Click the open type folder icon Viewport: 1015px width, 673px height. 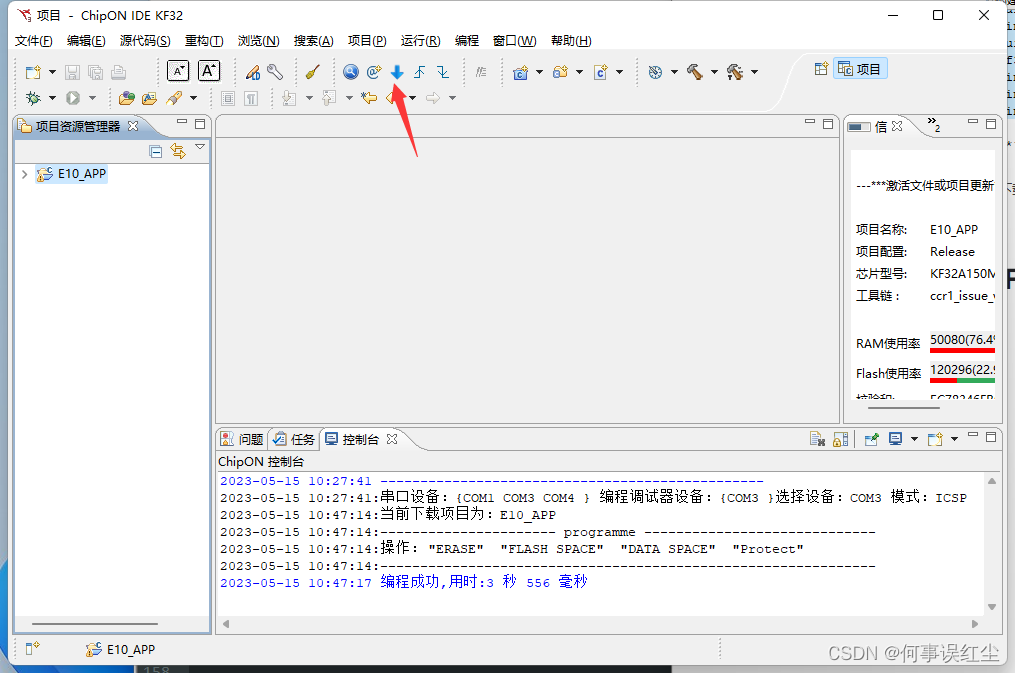[127, 98]
